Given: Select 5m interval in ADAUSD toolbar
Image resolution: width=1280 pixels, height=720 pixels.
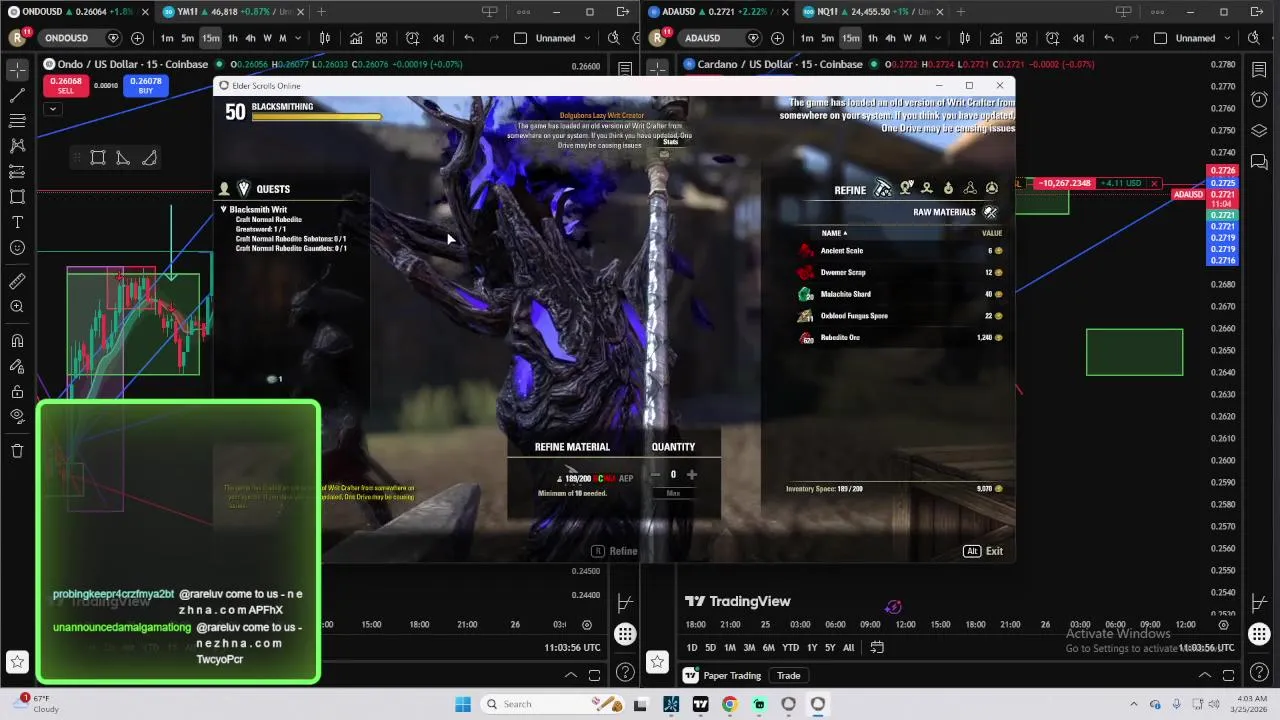Looking at the screenshot, I should coord(828,38).
